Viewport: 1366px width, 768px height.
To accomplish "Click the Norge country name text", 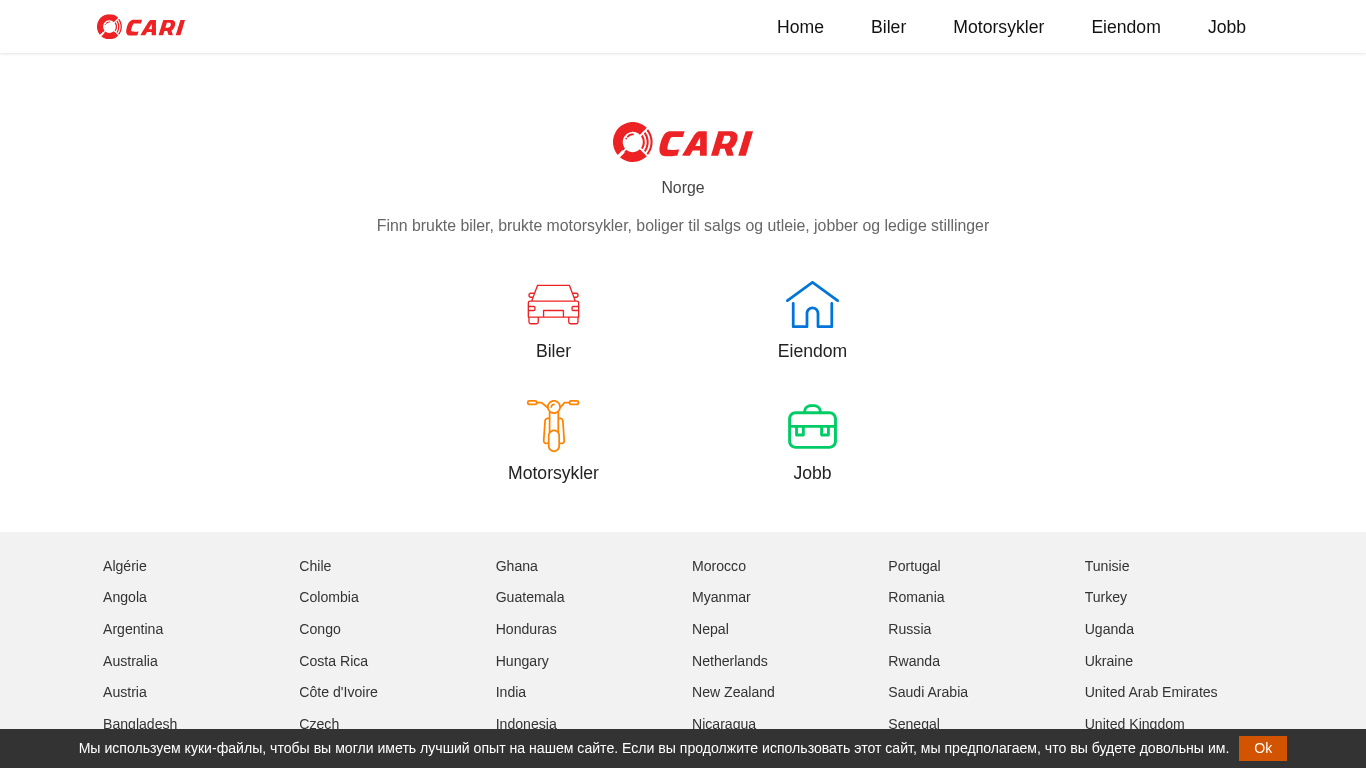I will click(683, 188).
